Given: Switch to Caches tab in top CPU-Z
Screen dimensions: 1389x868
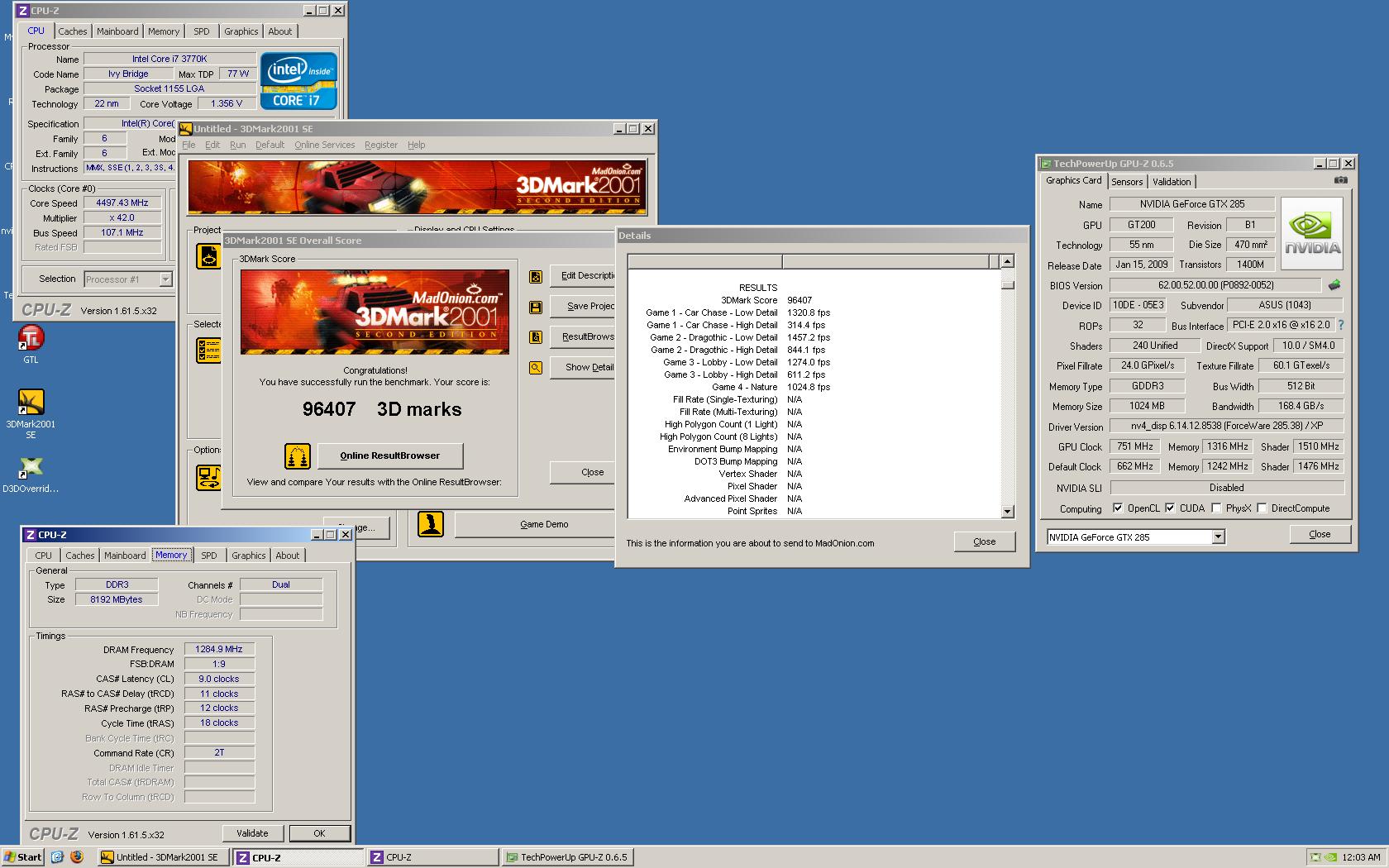Looking at the screenshot, I should [x=72, y=31].
